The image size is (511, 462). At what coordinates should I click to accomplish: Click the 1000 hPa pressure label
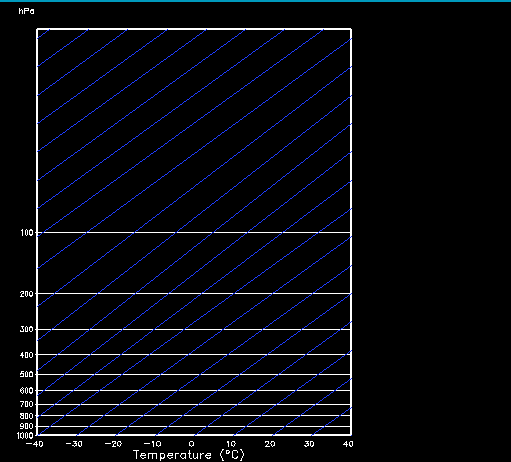[25, 436]
